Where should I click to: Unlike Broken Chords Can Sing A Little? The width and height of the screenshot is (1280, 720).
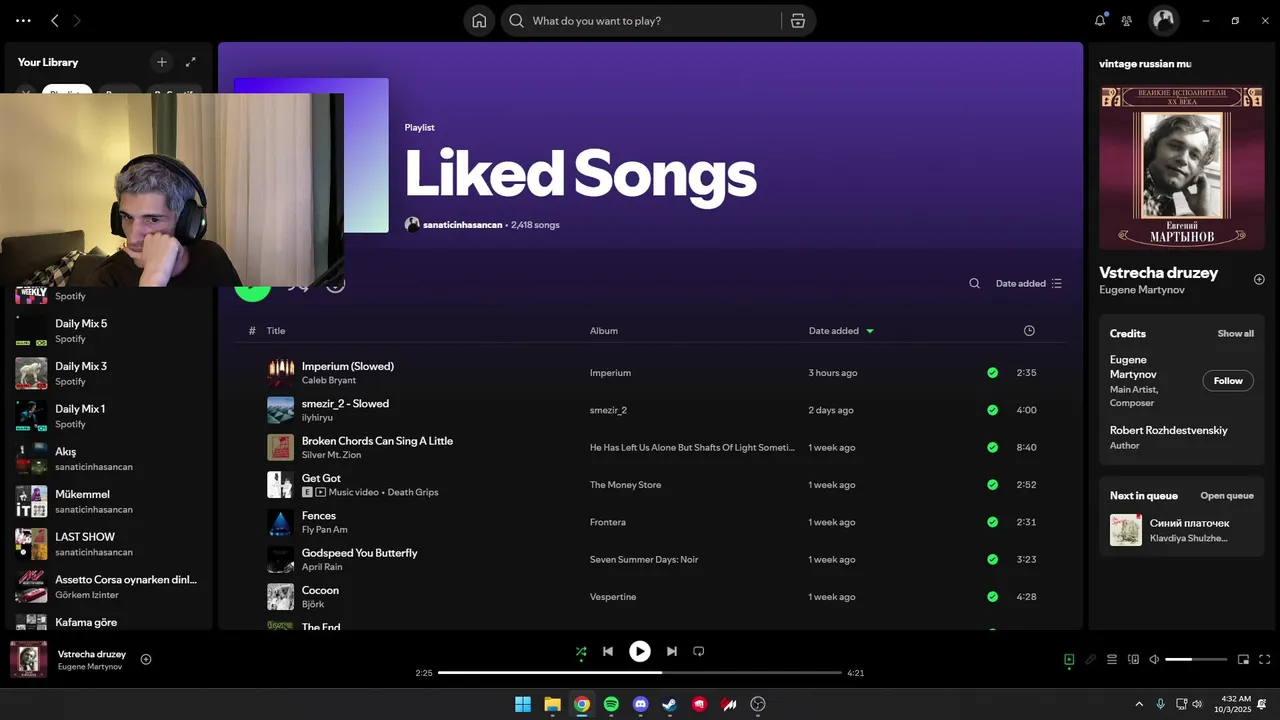[992, 447]
